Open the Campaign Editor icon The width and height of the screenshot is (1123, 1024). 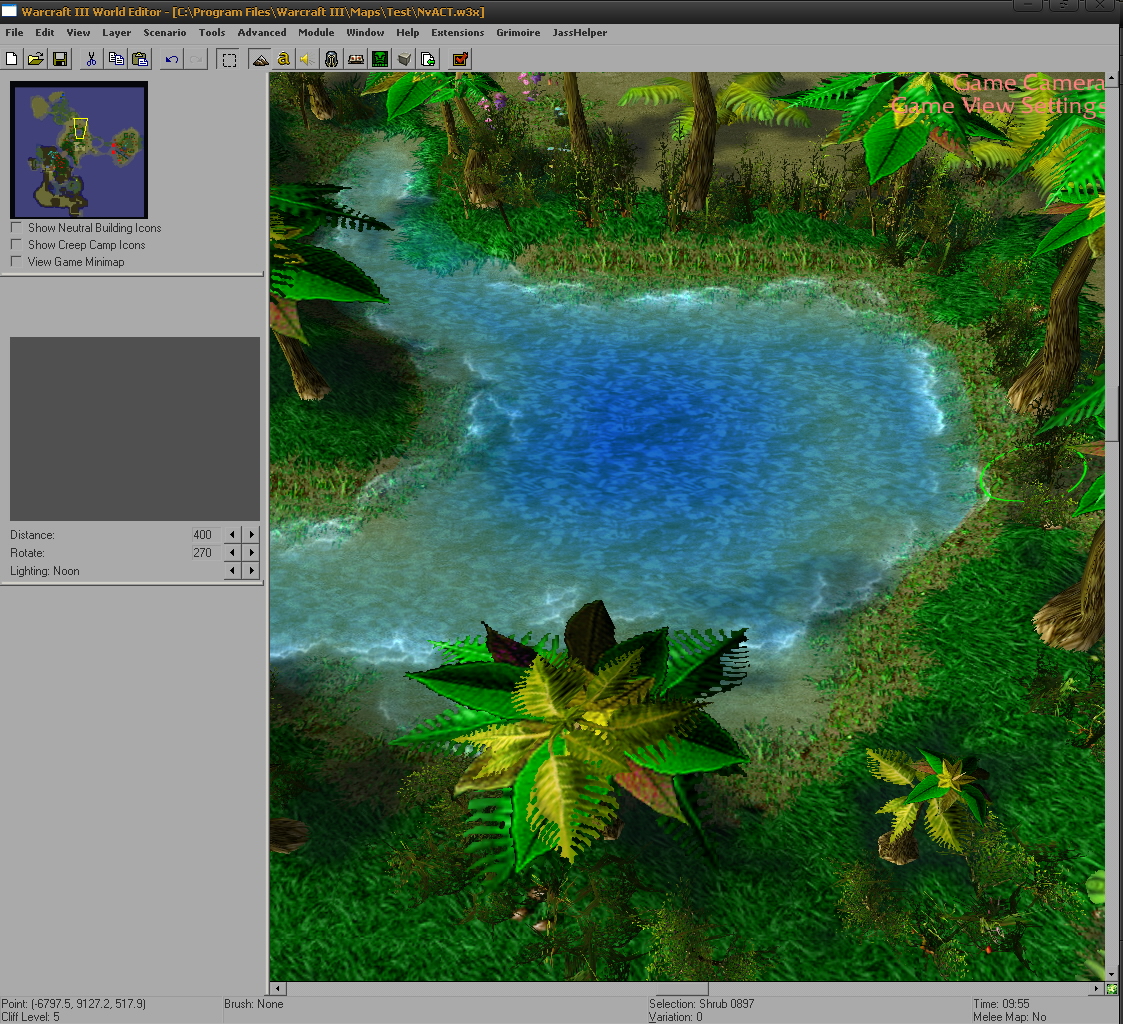356,59
